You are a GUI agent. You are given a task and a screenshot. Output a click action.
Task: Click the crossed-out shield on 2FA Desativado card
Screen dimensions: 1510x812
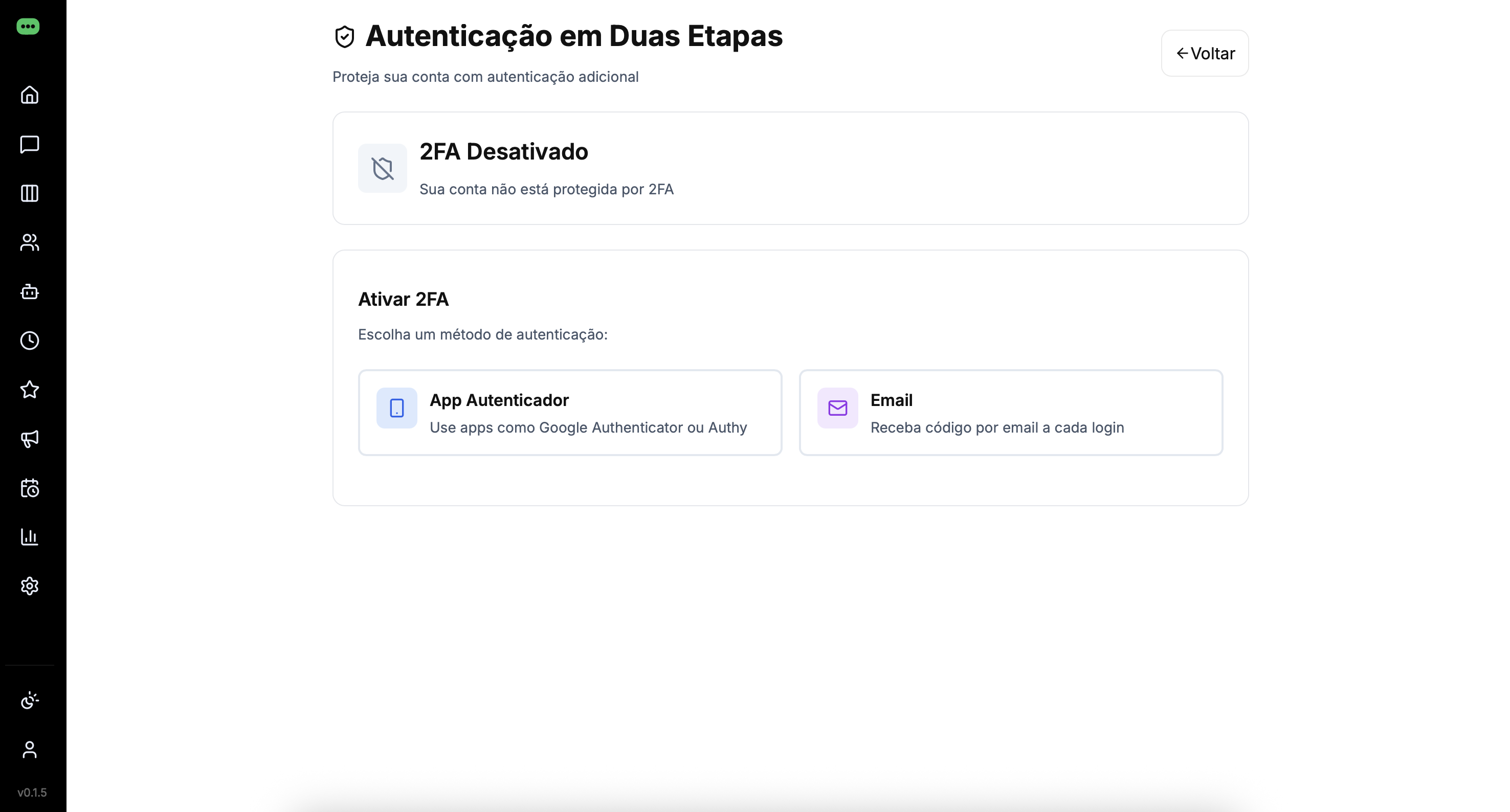(x=382, y=168)
